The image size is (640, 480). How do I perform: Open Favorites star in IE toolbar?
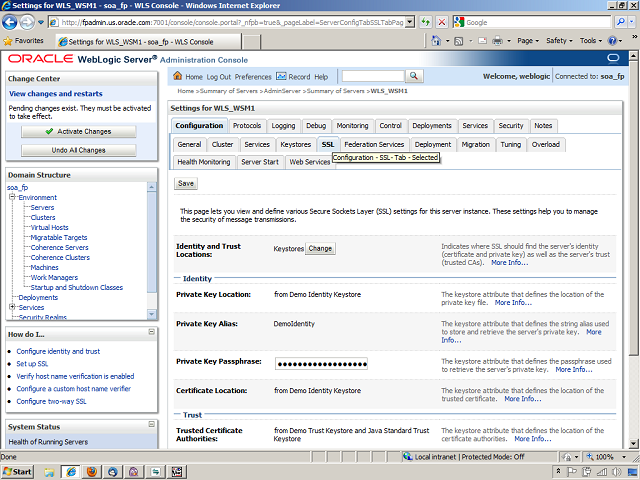(x=9, y=41)
